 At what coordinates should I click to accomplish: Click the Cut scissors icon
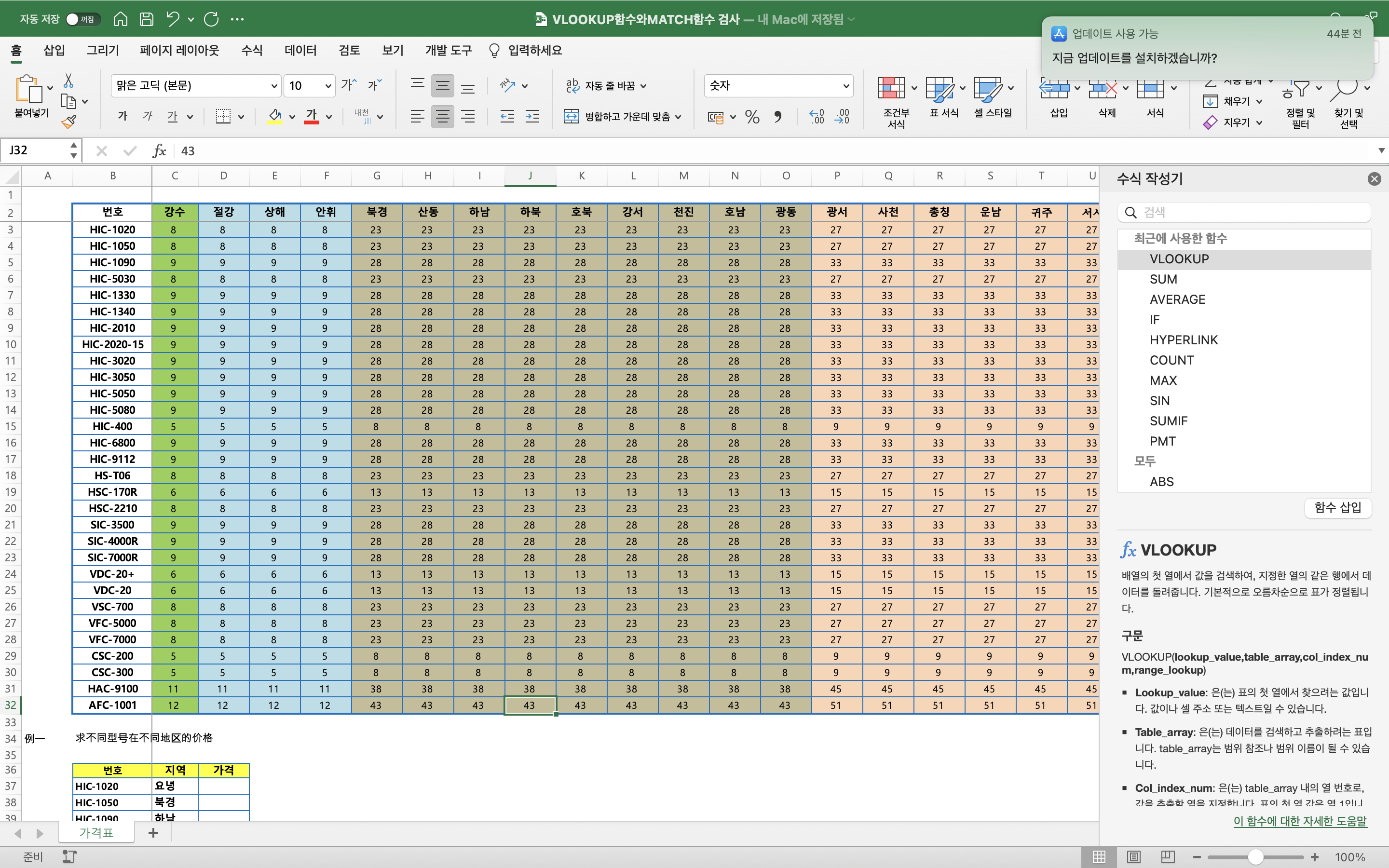coord(68,81)
